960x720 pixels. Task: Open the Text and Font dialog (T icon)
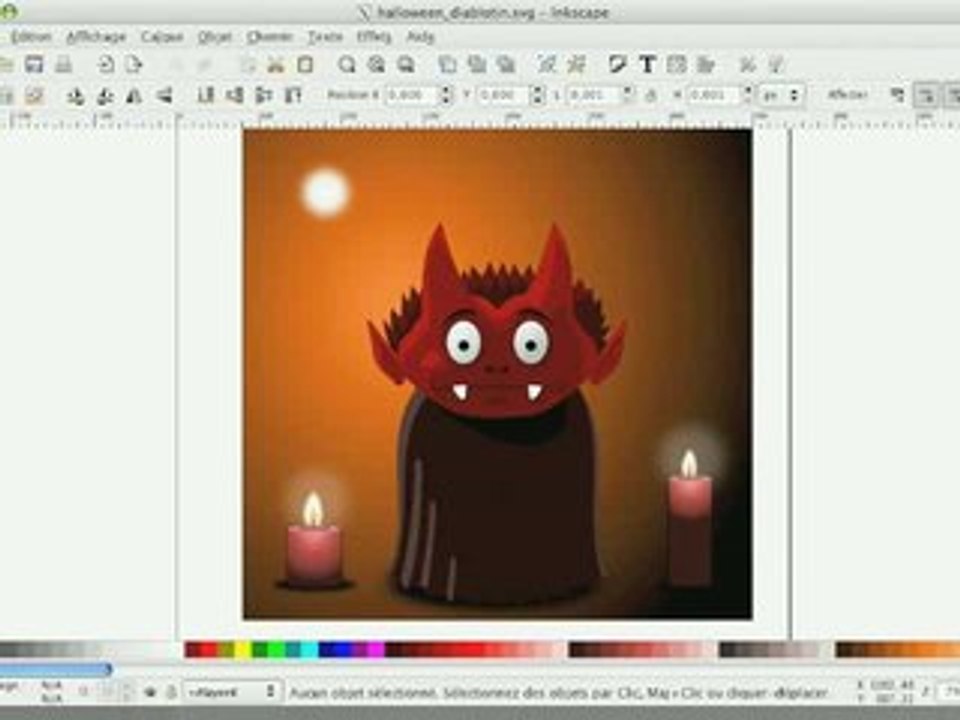tap(647, 64)
